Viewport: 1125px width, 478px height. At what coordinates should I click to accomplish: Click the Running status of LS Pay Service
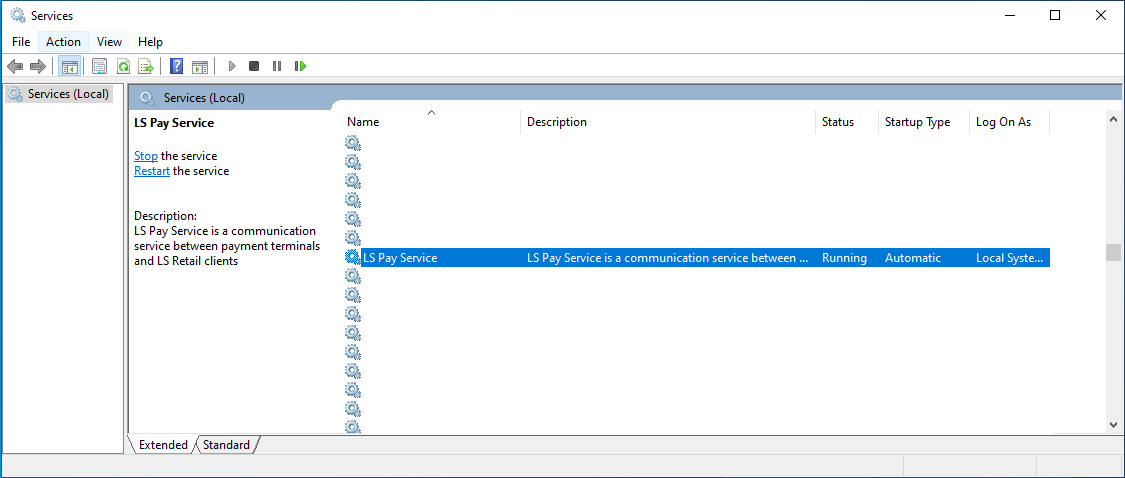pyautogui.click(x=844, y=258)
